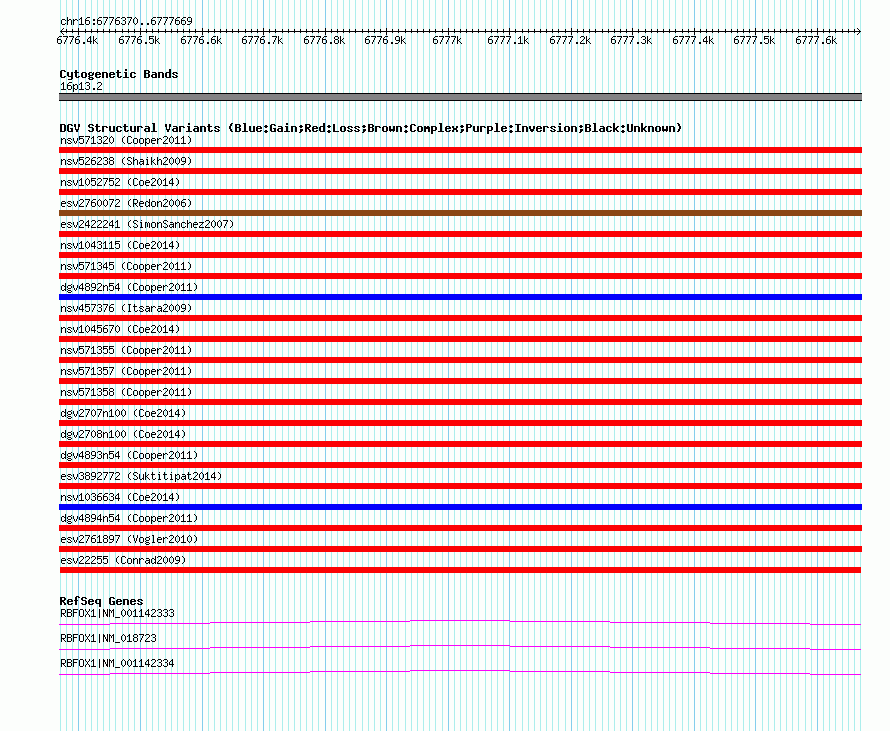Click the 6777k ruler tick label
Image resolution: width=890 pixels, height=731 pixels.
447,40
